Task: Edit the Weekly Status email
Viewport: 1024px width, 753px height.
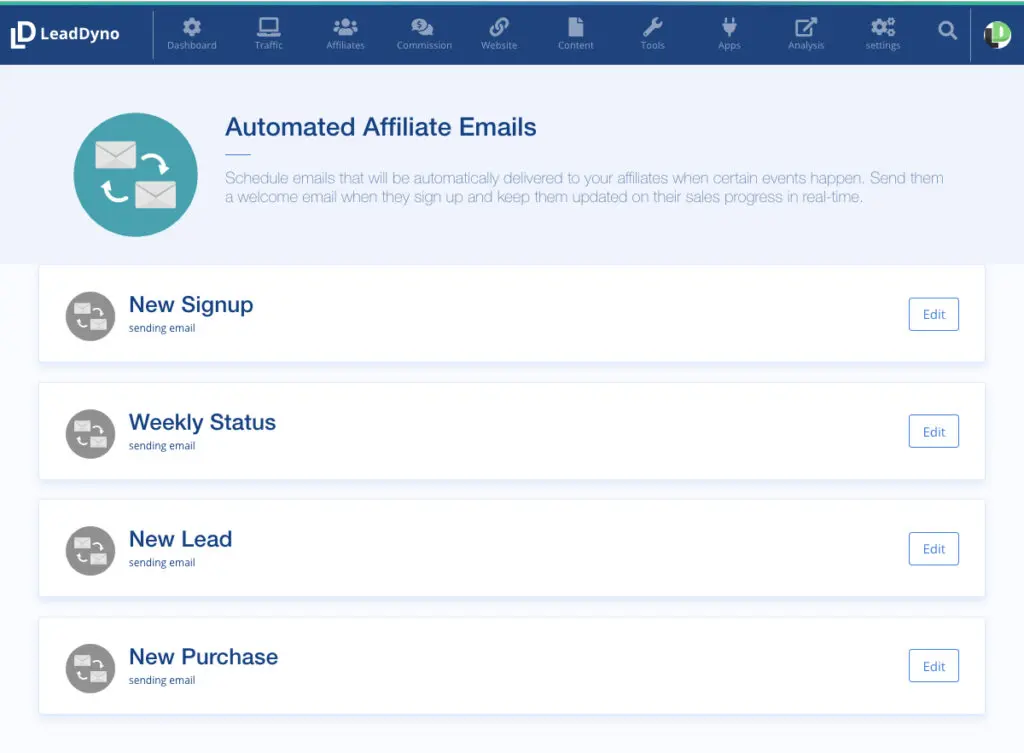Action: tap(933, 432)
